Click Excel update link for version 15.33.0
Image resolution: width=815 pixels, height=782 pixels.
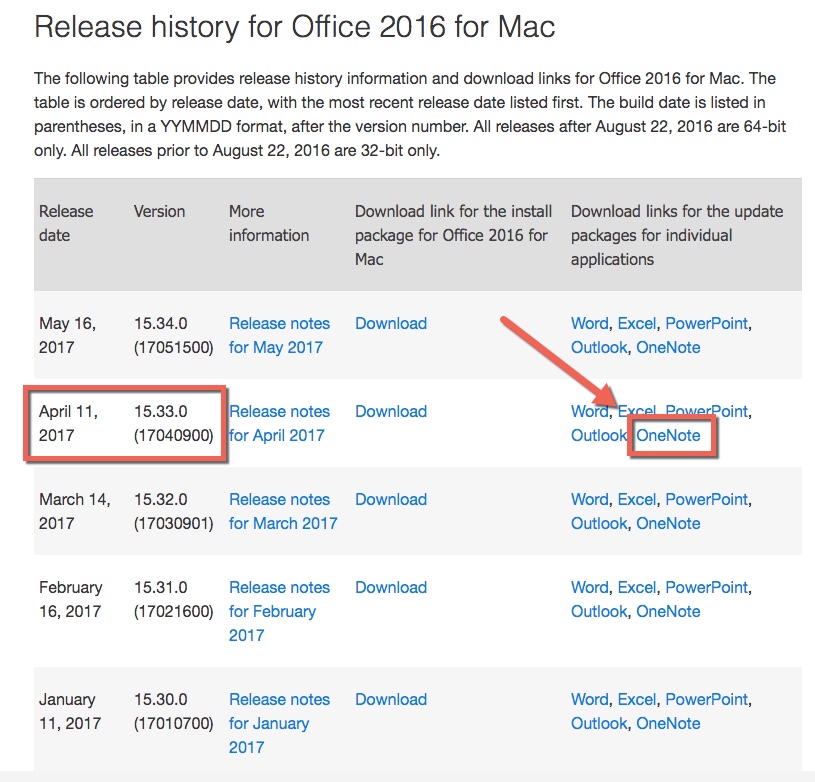(637, 411)
